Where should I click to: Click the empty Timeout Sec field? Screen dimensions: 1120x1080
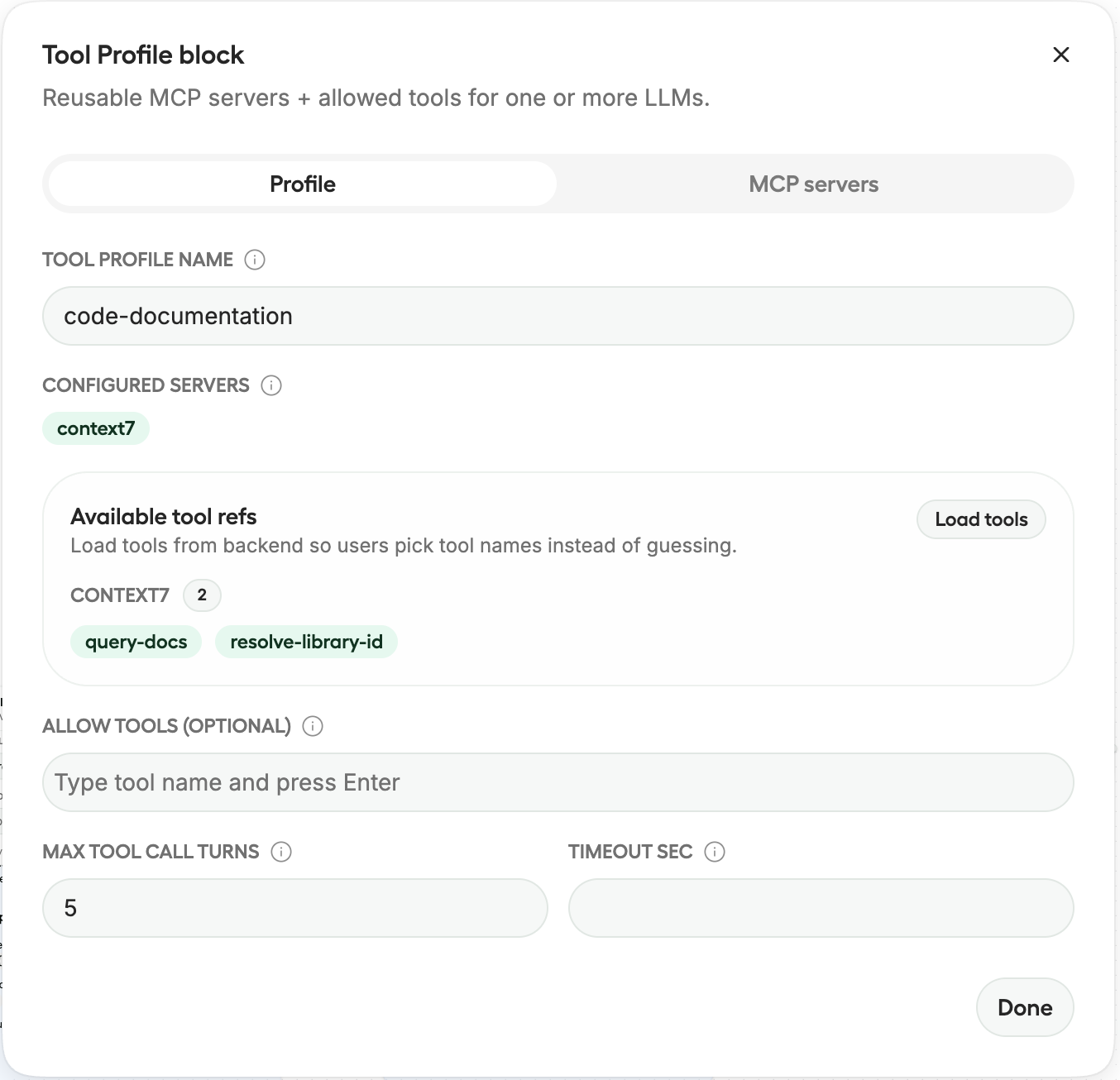point(821,908)
